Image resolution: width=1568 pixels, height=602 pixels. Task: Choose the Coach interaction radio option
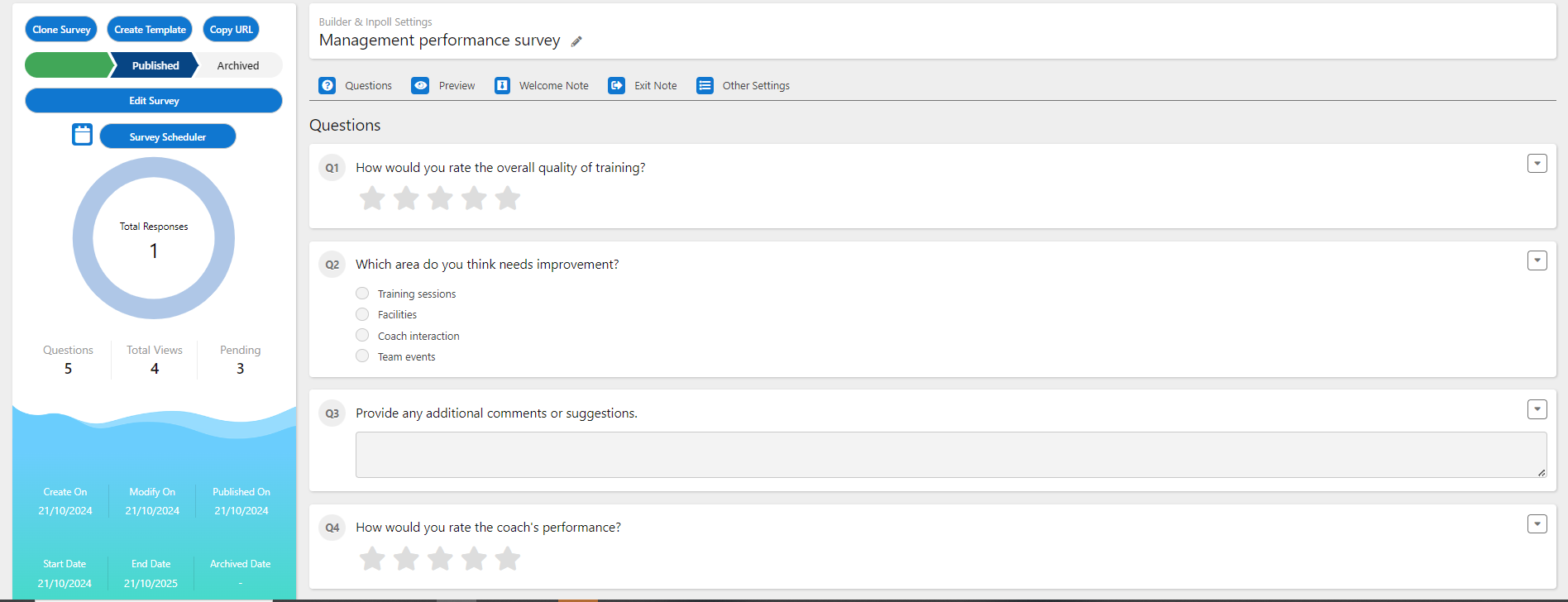(362, 336)
